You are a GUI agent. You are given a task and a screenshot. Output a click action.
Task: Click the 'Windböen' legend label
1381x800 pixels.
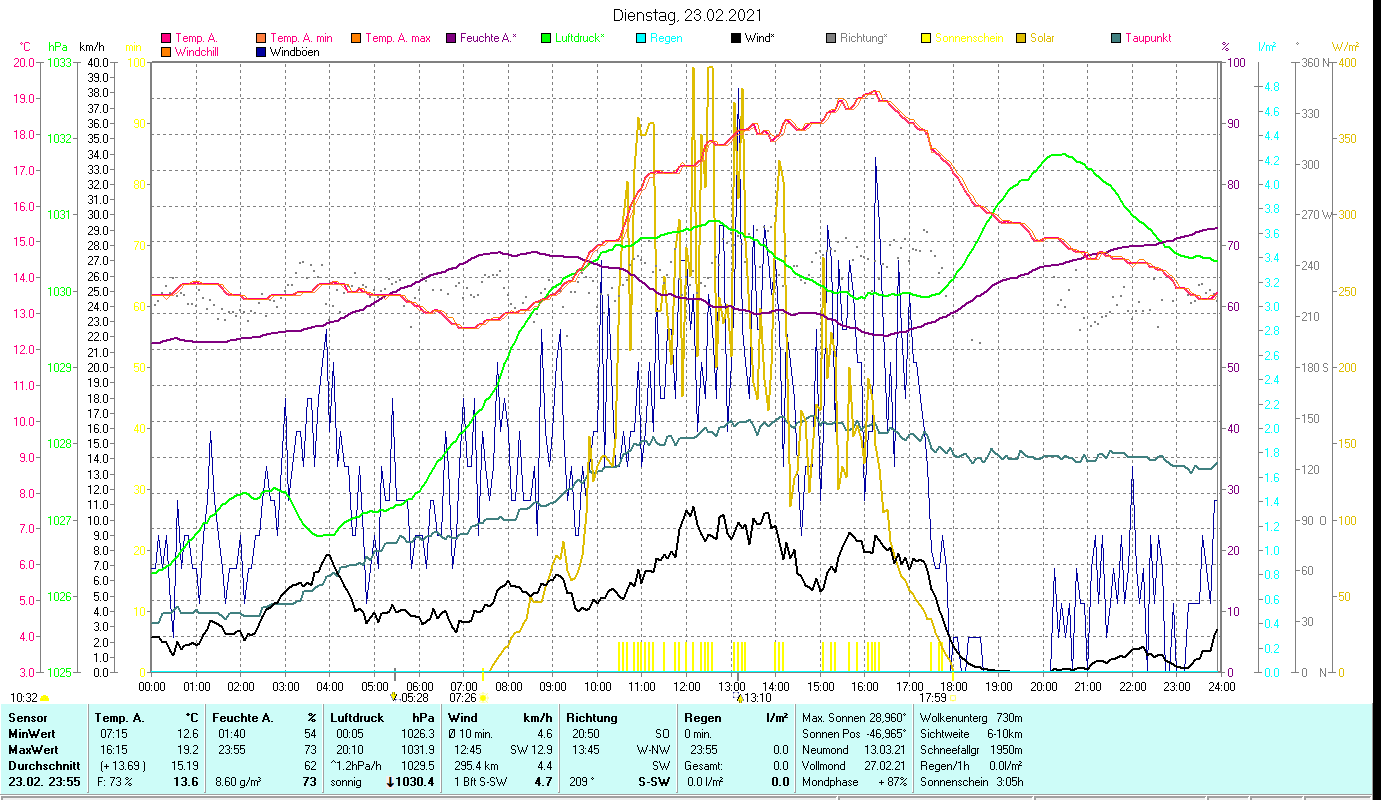(x=295, y=52)
